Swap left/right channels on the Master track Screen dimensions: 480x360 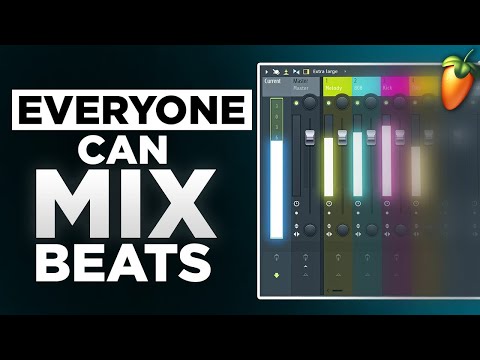click(297, 234)
